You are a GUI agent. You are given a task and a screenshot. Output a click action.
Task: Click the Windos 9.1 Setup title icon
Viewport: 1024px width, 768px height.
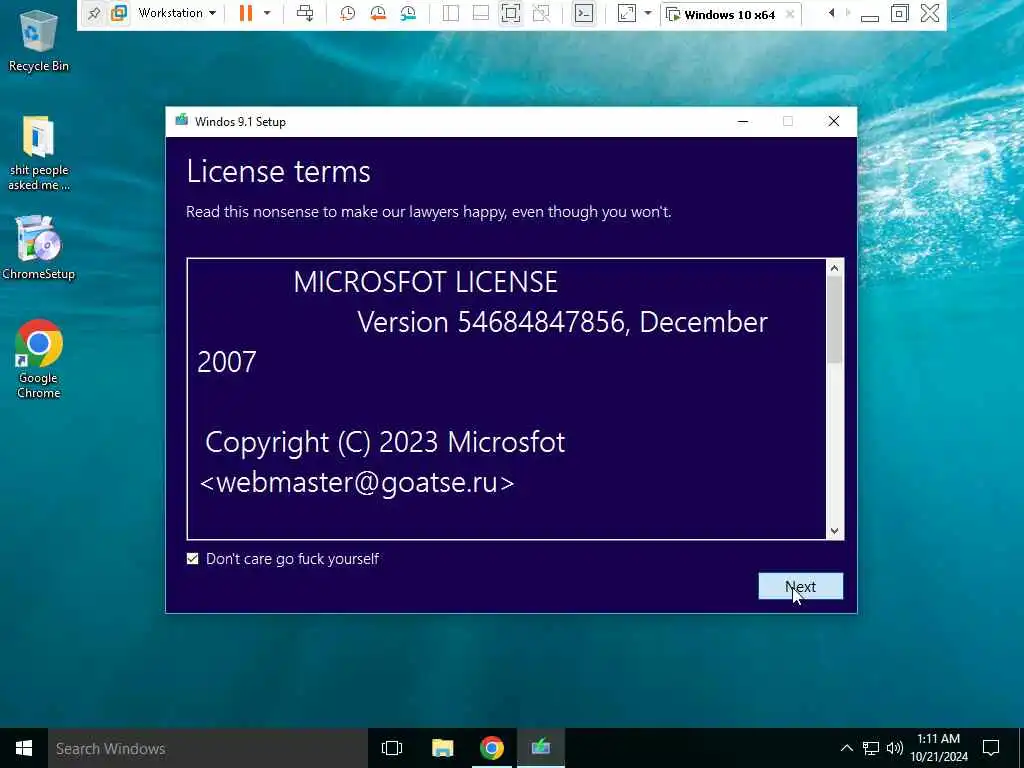[182, 121]
